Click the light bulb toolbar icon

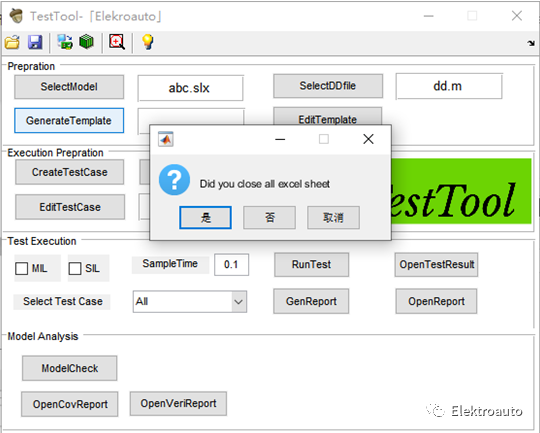point(147,42)
